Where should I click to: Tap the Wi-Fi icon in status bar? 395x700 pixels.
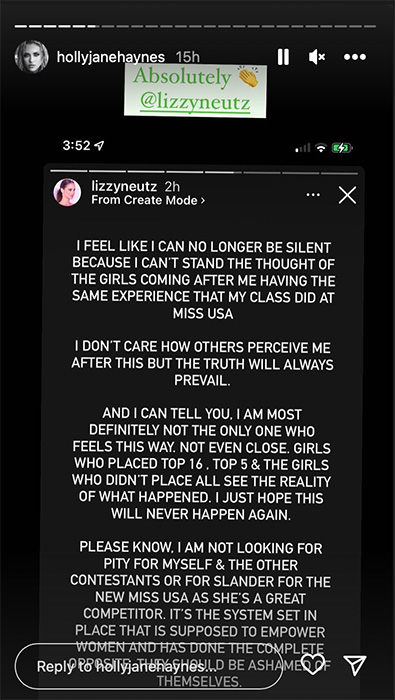coord(320,148)
